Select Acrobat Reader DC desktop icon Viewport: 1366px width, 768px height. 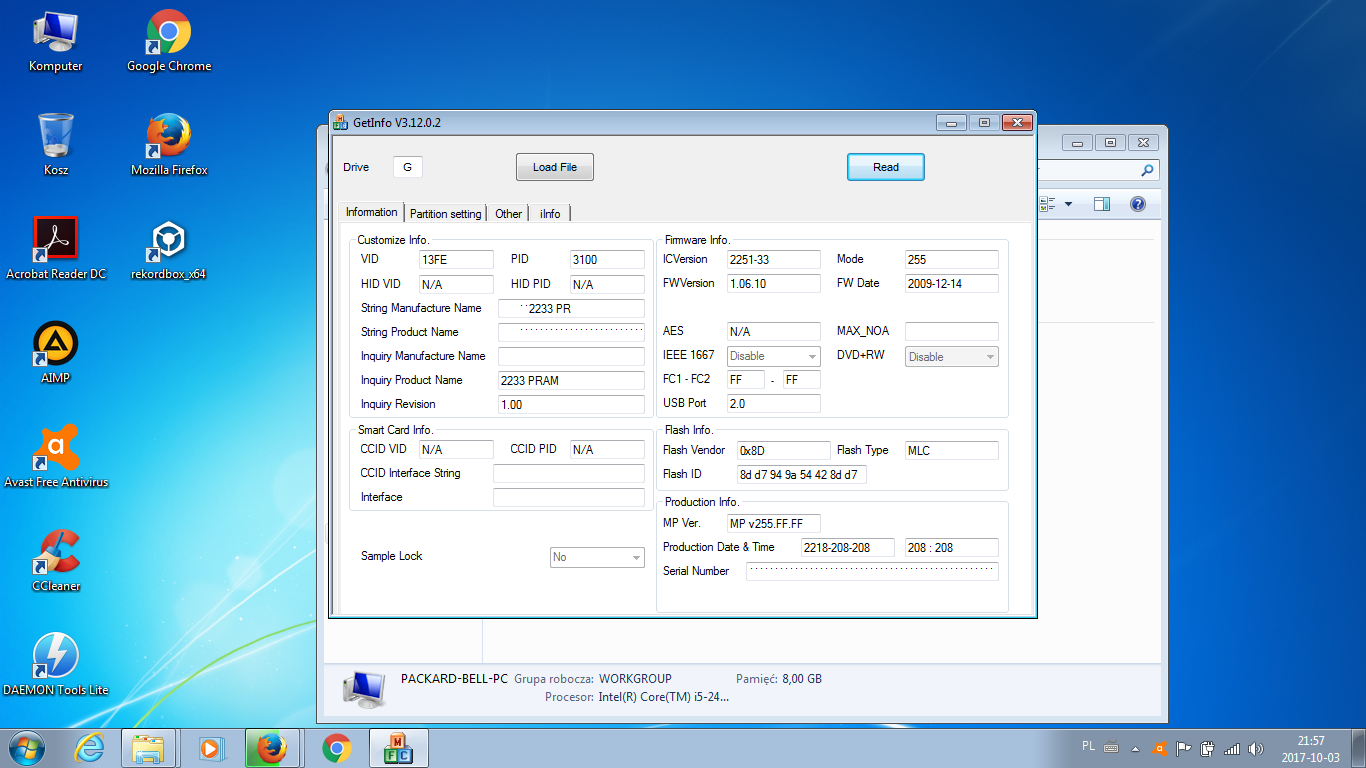pyautogui.click(x=56, y=249)
